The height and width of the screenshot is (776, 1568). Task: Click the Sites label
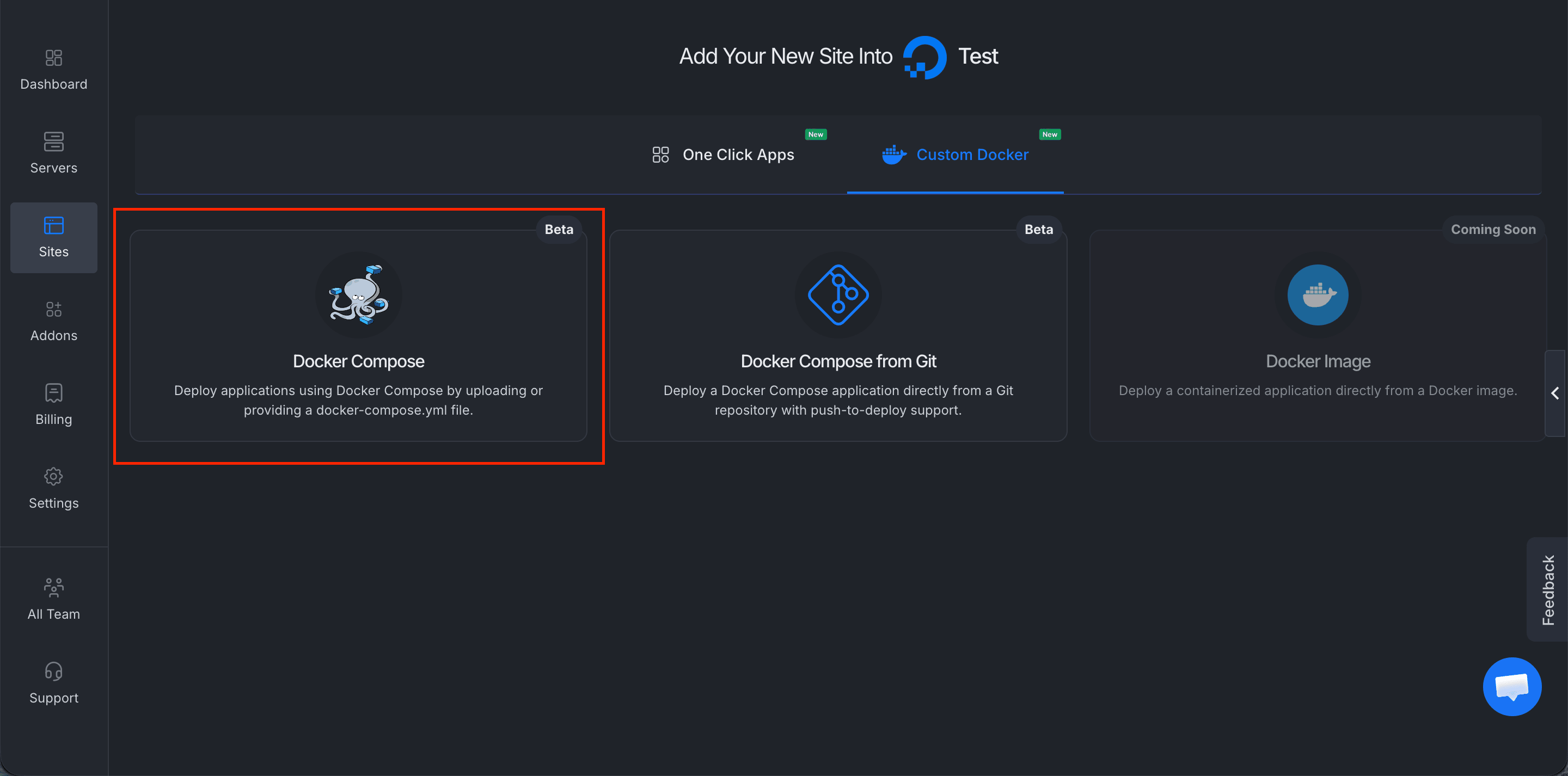(x=53, y=252)
